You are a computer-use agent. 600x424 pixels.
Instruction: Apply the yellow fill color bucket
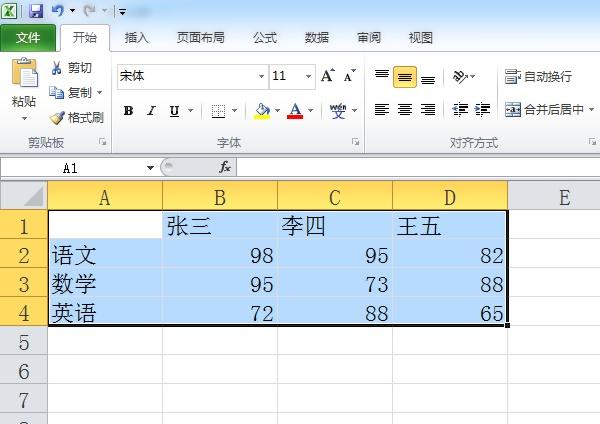(262, 111)
